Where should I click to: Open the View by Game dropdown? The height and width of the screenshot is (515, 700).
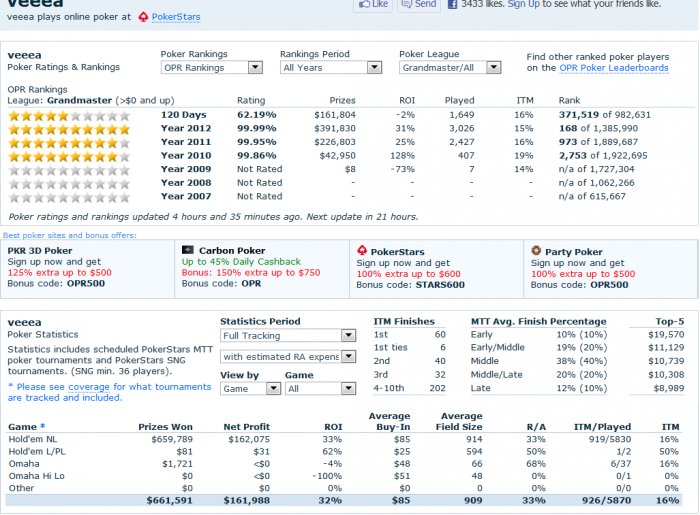(244, 388)
